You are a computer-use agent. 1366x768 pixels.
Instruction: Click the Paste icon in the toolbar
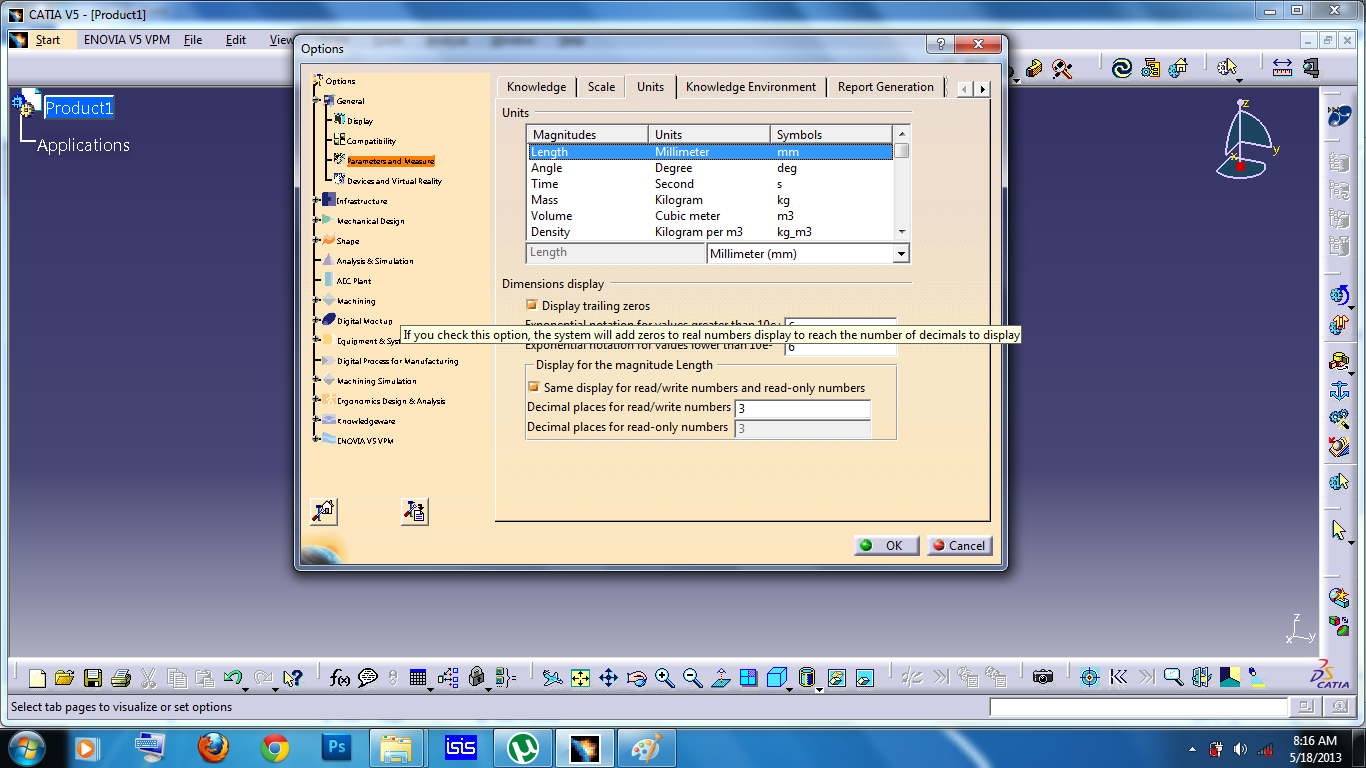(x=204, y=677)
